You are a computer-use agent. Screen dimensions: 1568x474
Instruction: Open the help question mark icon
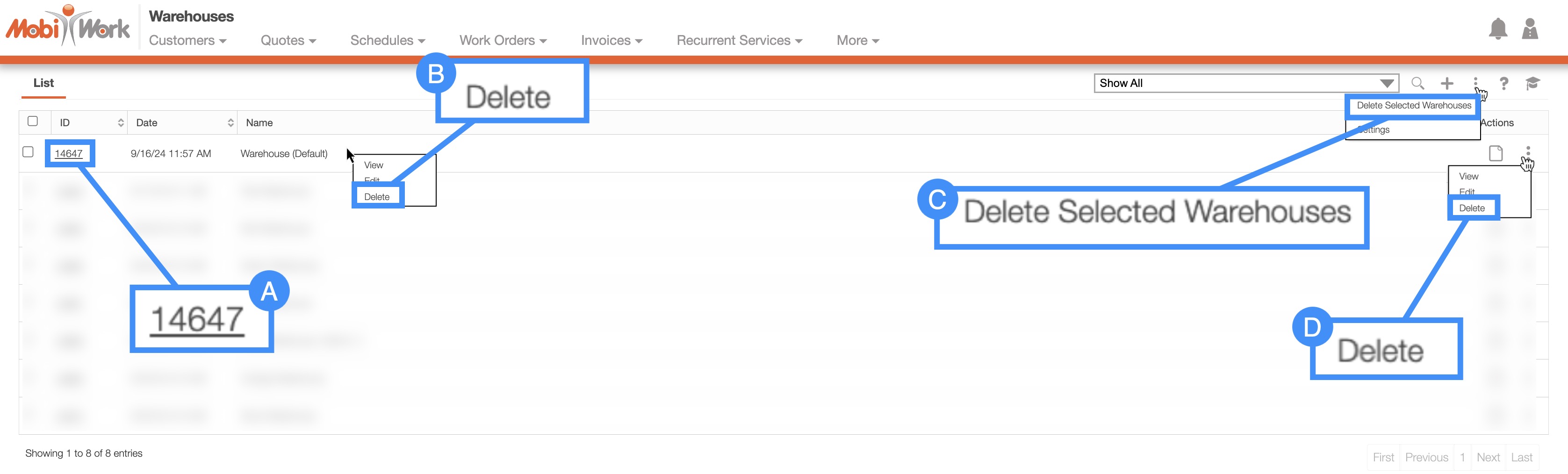coord(1503,83)
